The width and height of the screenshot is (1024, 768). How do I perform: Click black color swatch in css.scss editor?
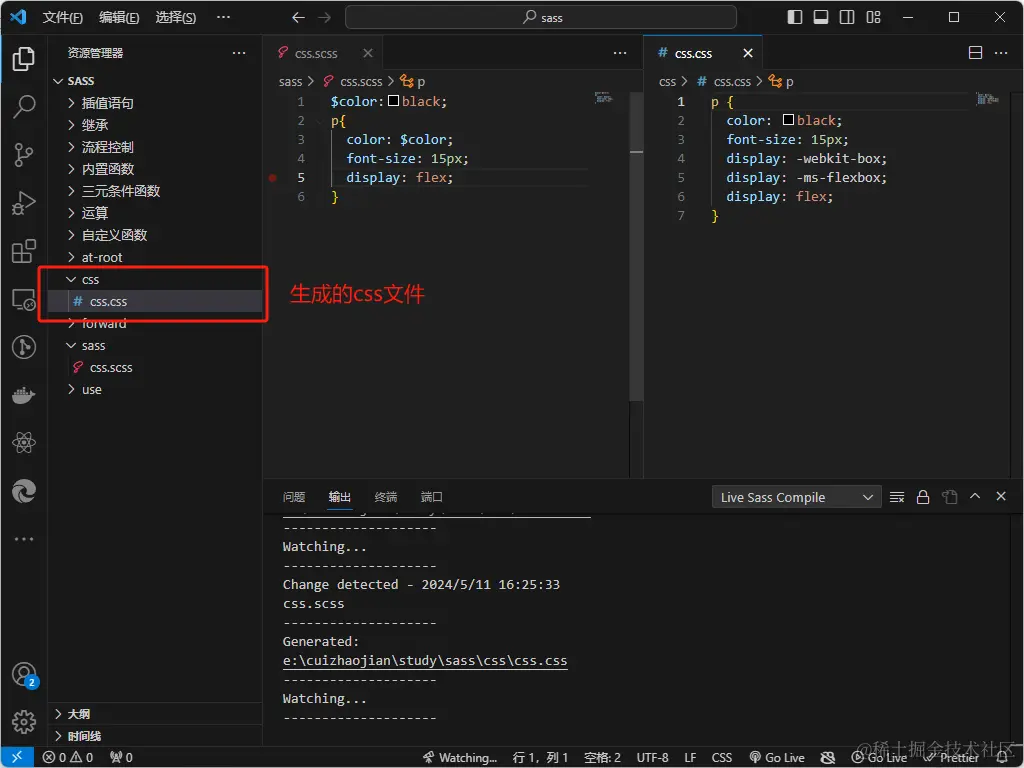pos(393,101)
